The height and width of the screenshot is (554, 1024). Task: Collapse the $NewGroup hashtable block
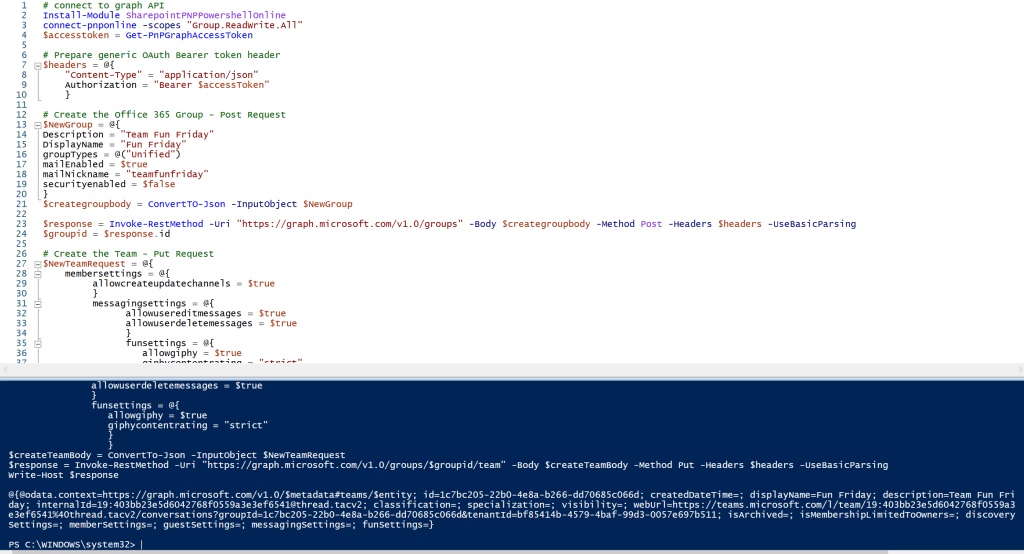point(37,125)
